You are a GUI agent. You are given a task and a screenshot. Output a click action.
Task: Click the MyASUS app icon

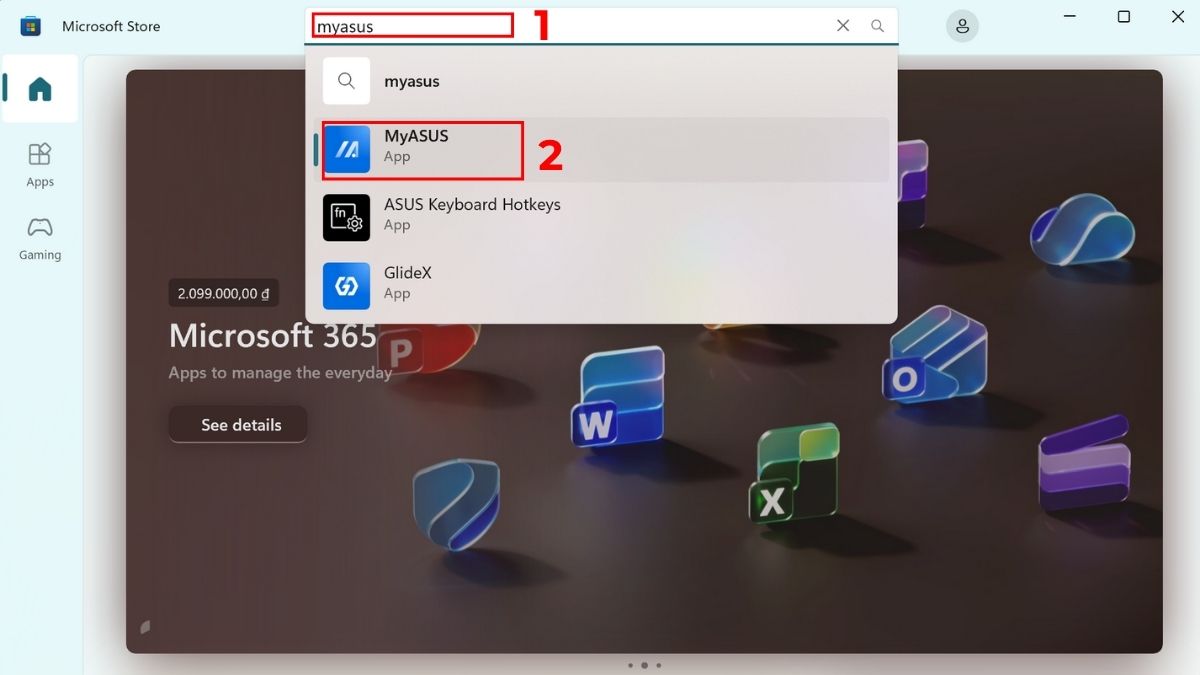click(345, 149)
